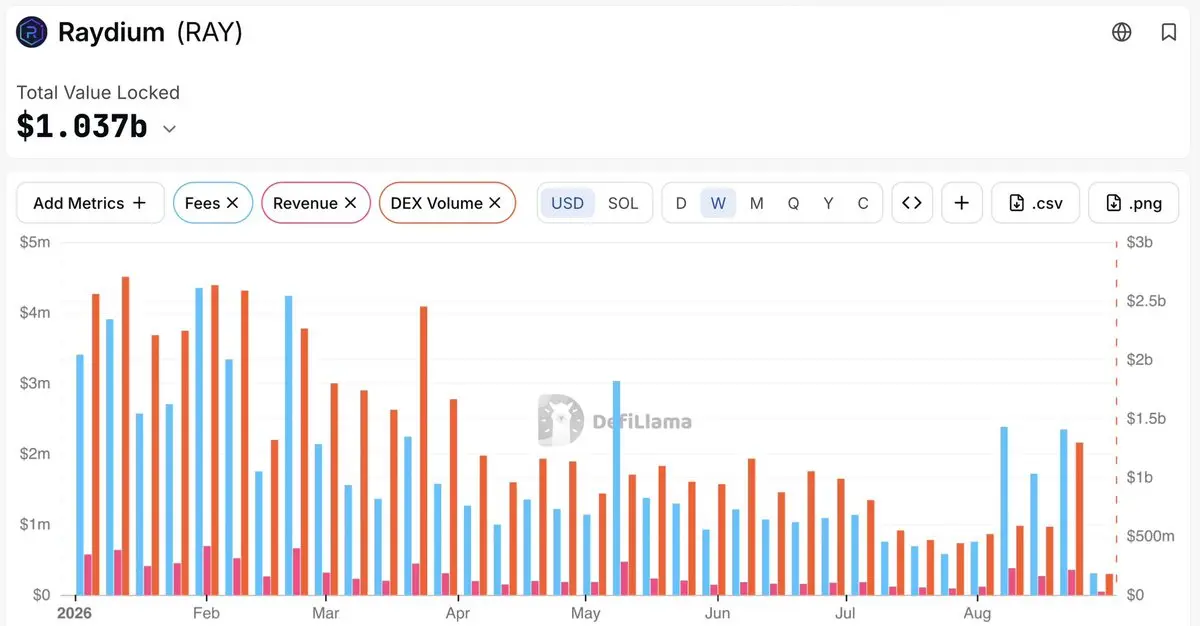Click the $3b right axis label
This screenshot has height=626, width=1200.
click(1142, 242)
